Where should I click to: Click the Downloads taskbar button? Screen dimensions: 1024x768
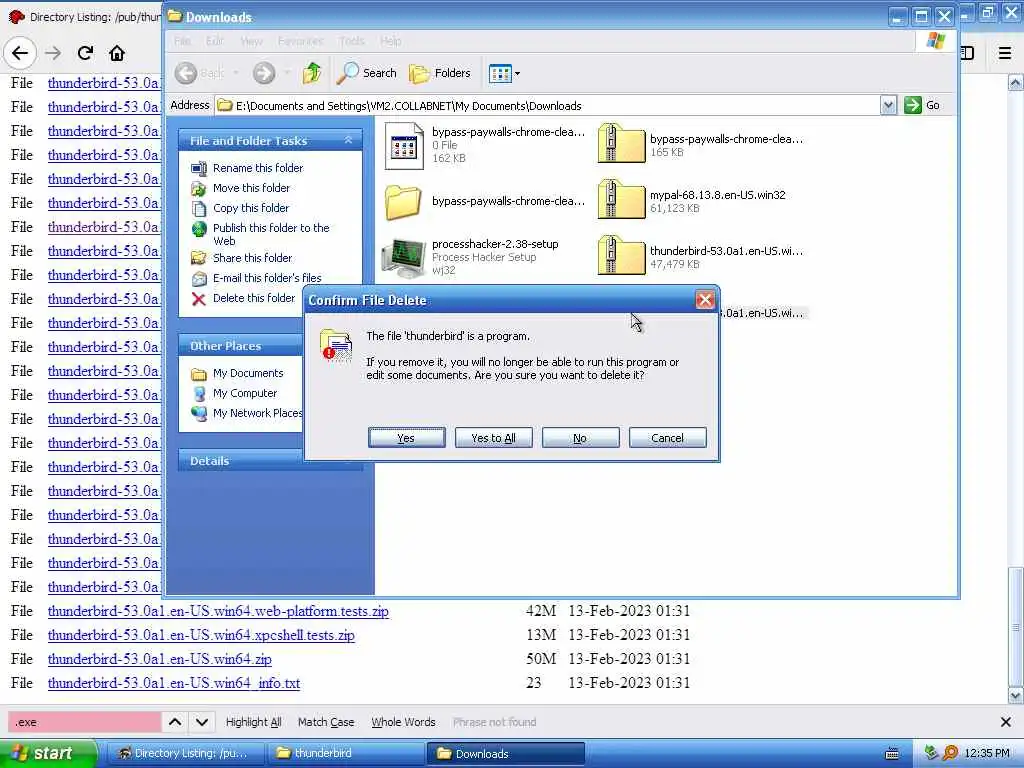(x=505, y=753)
